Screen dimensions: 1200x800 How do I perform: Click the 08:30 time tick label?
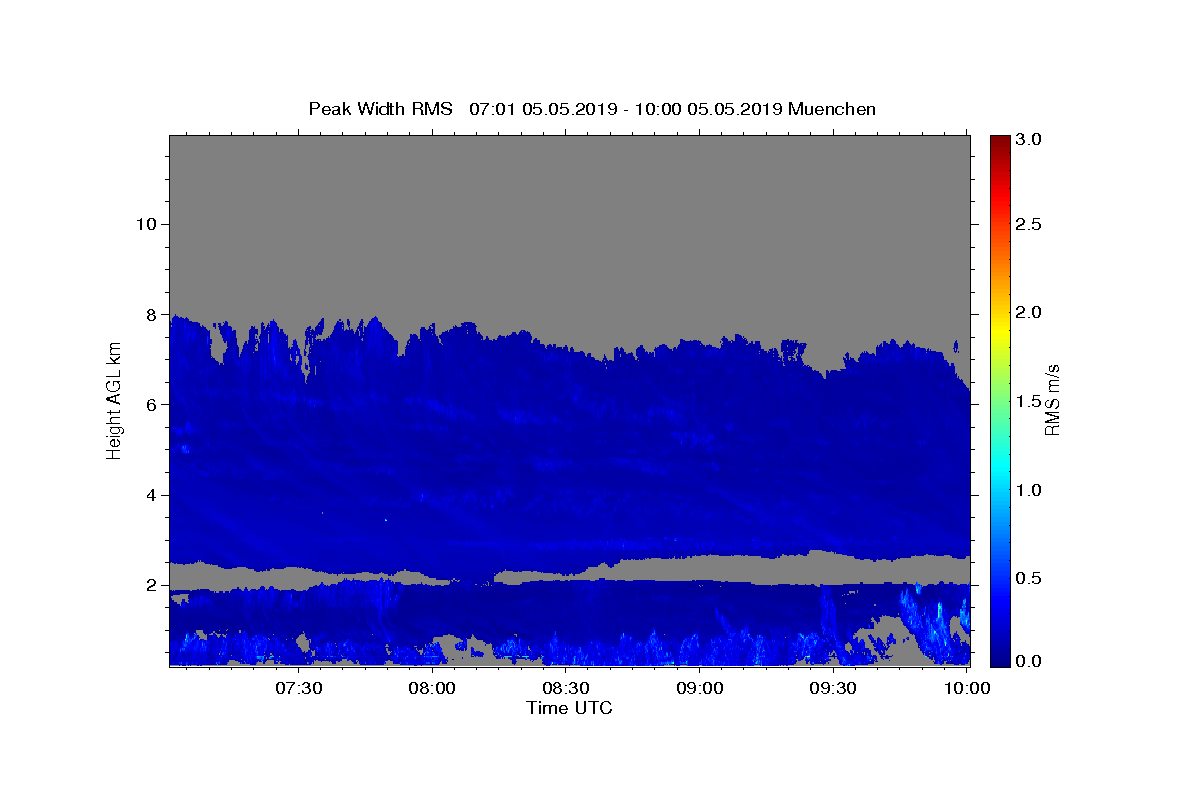[566, 688]
